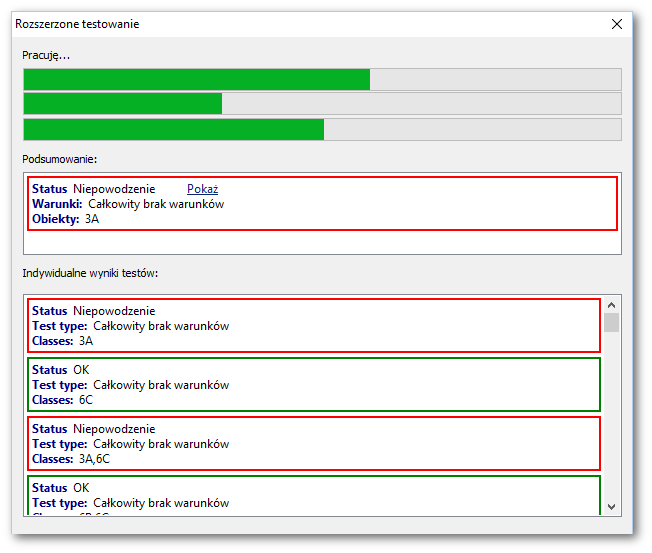Click the results list scrollbar thumb
The height and width of the screenshot is (553, 652).
point(611,322)
